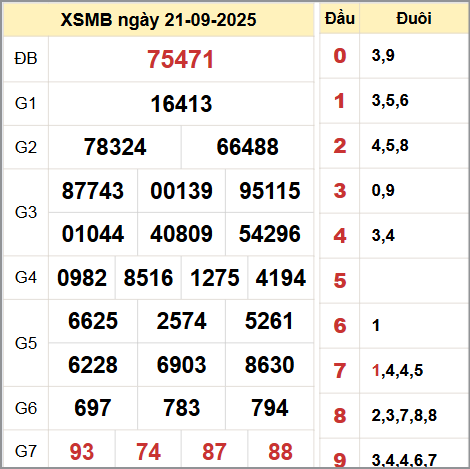Image resolution: width=470 pixels, height=469 pixels.
Task: Click G2 number 66488
Action: click(x=247, y=147)
